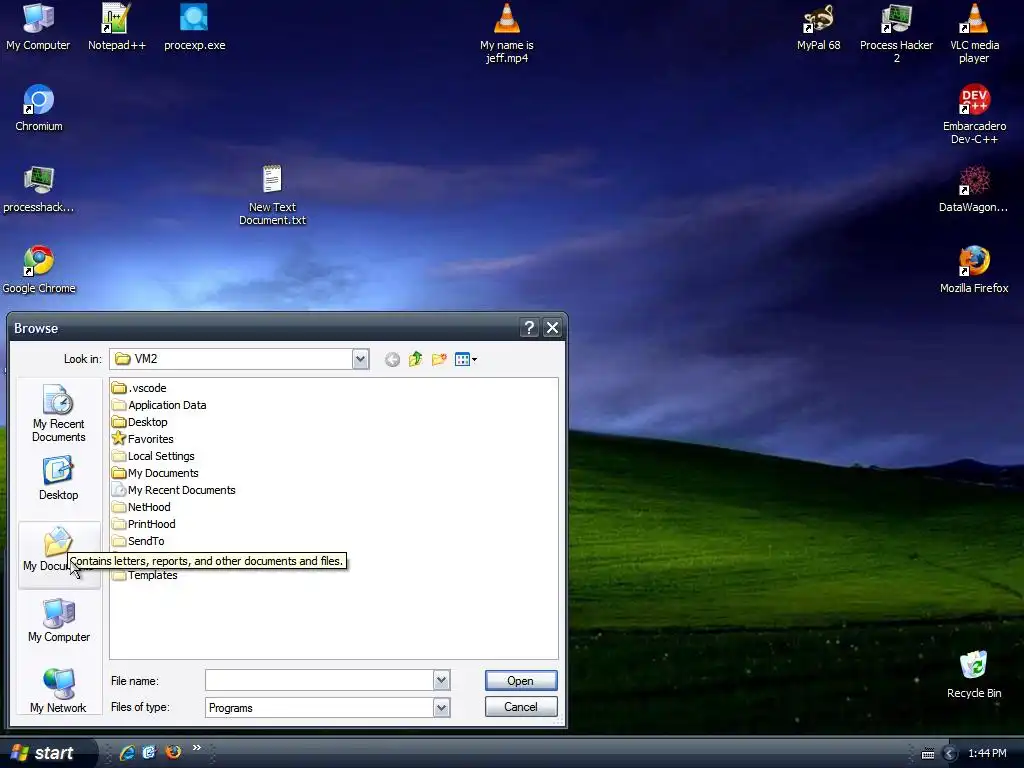This screenshot has width=1024, height=768.
Task: Expand the Look in VM2 dropdown
Action: click(x=360, y=359)
